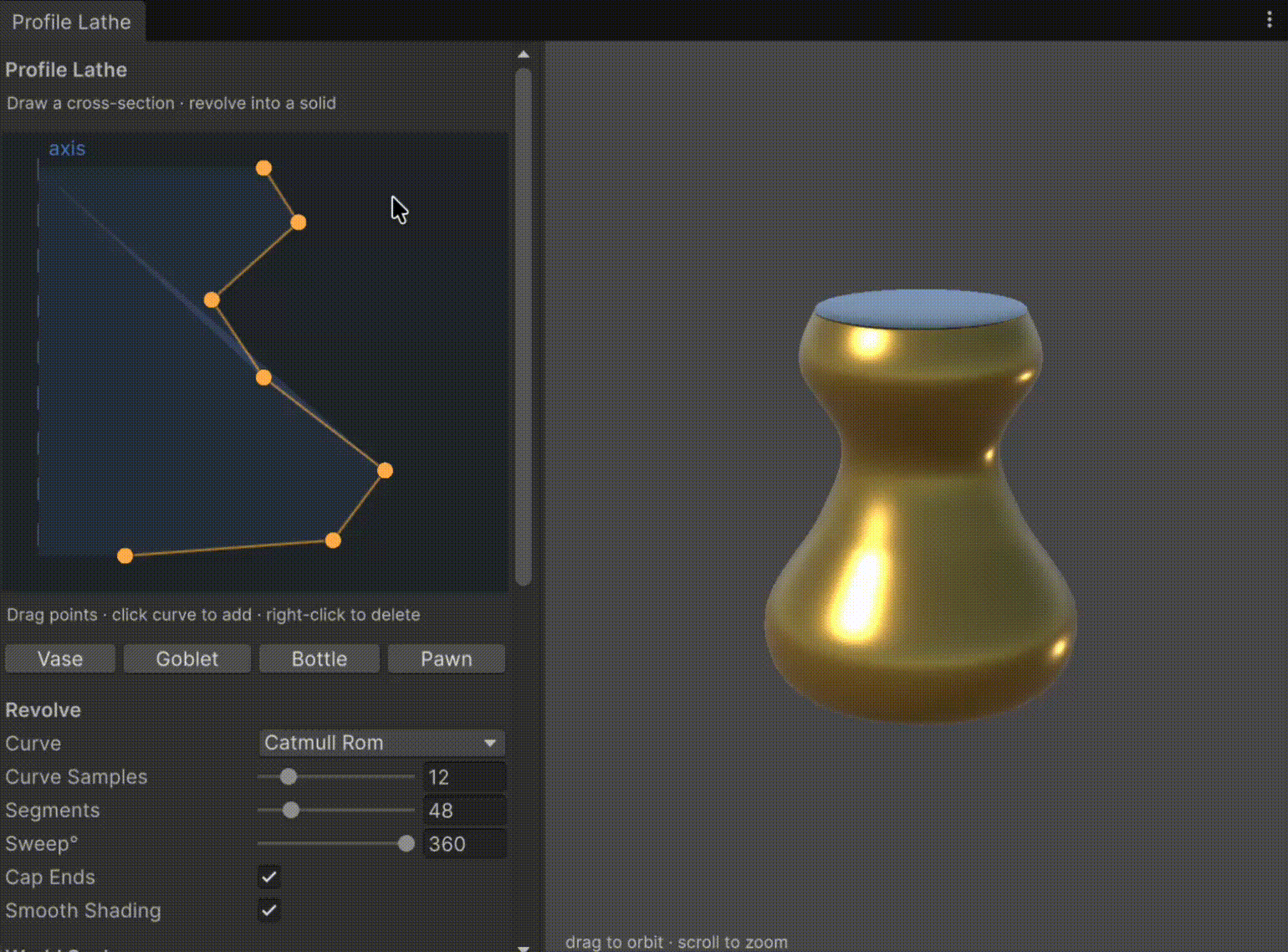This screenshot has width=1288, height=952.
Task: Select the second profile point from top
Action: click(x=299, y=223)
